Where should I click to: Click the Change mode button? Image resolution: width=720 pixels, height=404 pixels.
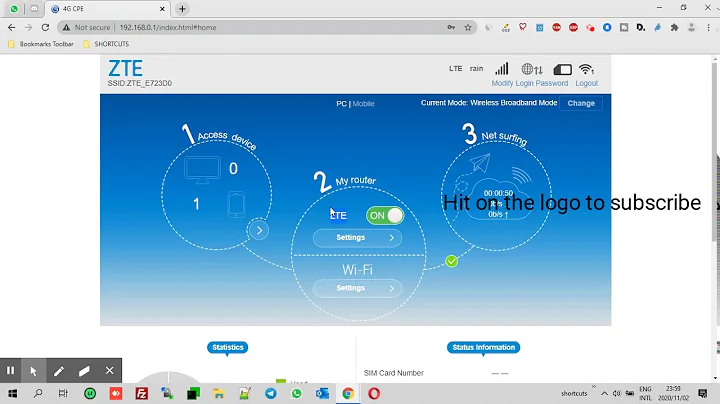(581, 103)
